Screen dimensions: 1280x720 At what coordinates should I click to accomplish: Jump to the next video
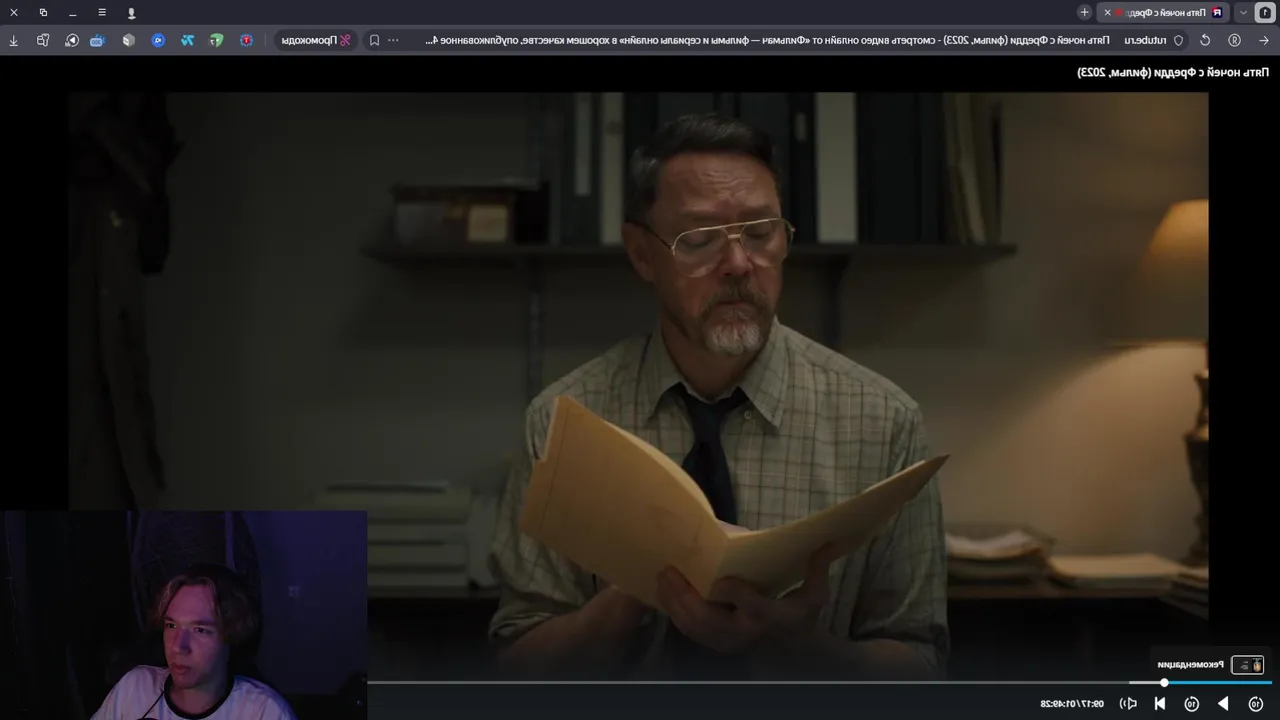[x=1160, y=704]
